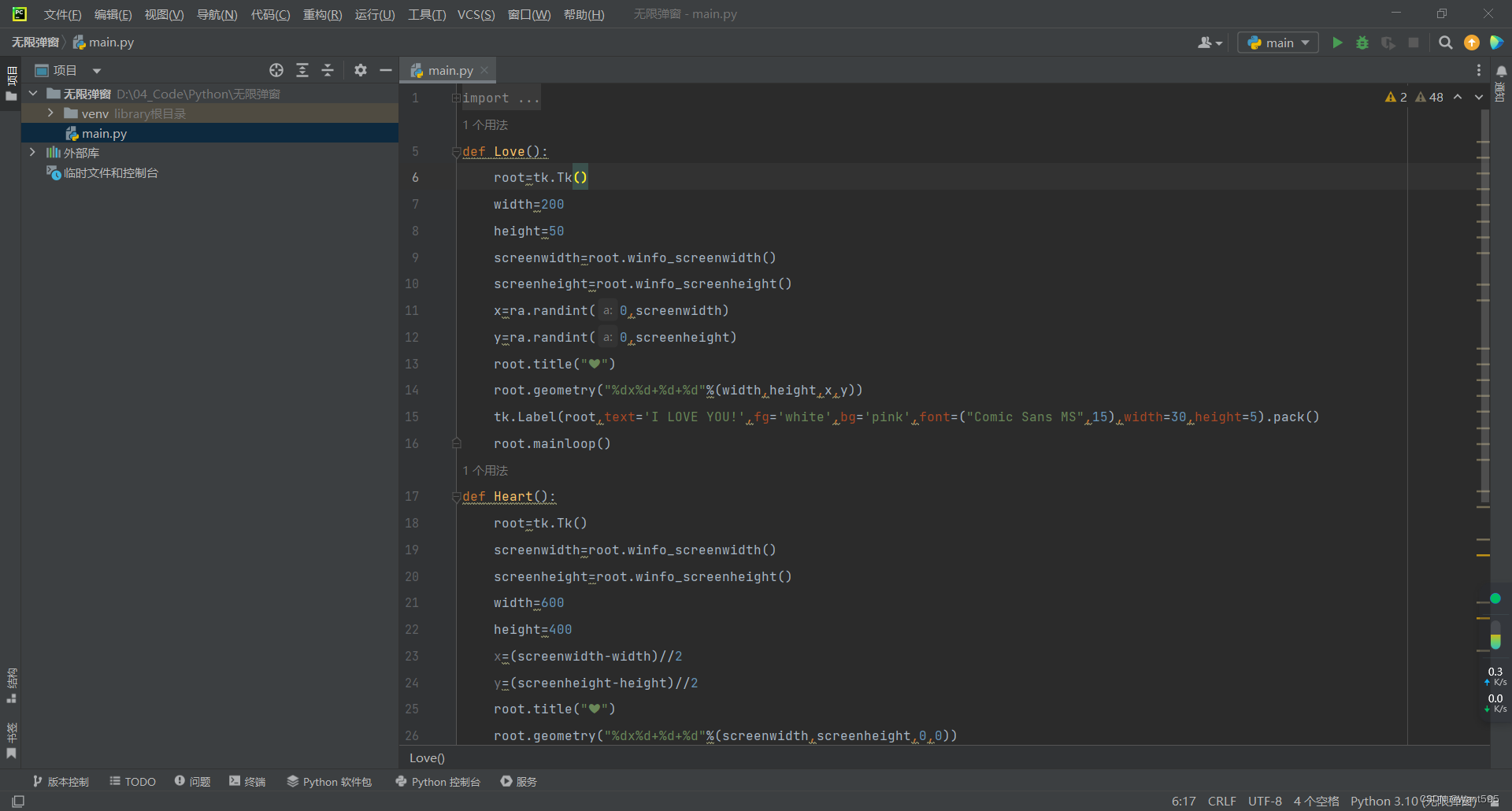Expand the 外部库 node
This screenshot has width=1512, height=811.
click(x=32, y=153)
